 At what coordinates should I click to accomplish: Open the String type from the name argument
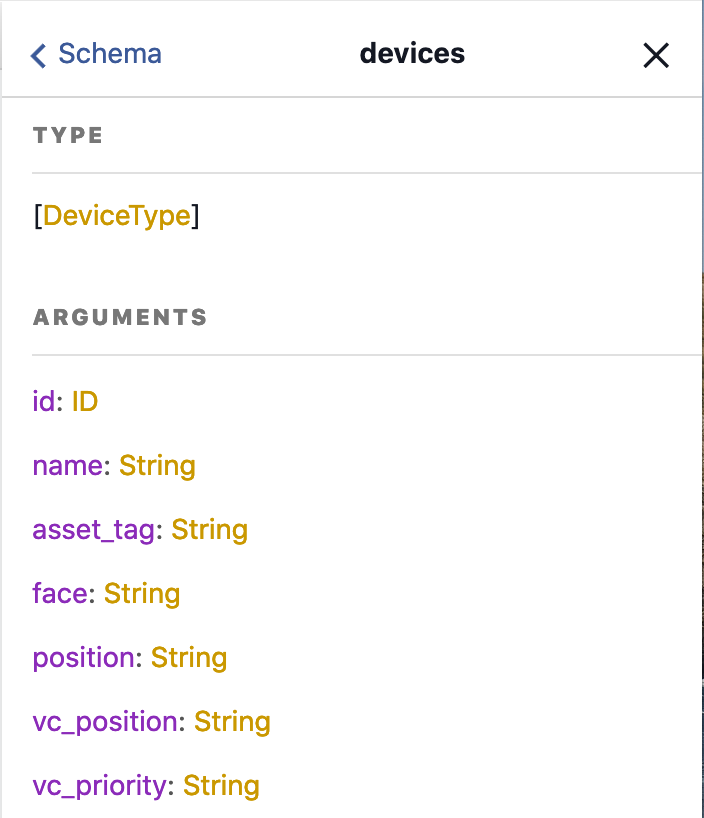point(157,465)
